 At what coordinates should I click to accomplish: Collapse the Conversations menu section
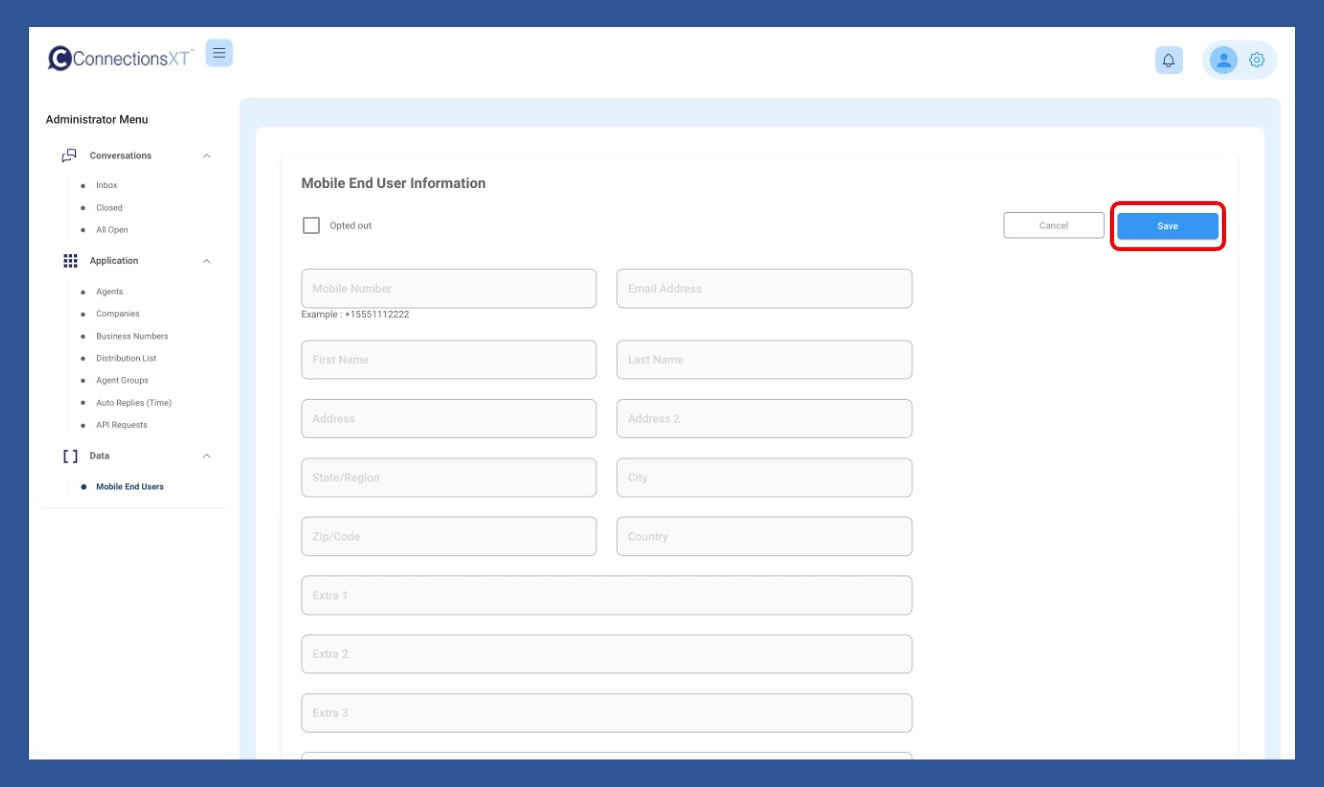[x=207, y=156]
